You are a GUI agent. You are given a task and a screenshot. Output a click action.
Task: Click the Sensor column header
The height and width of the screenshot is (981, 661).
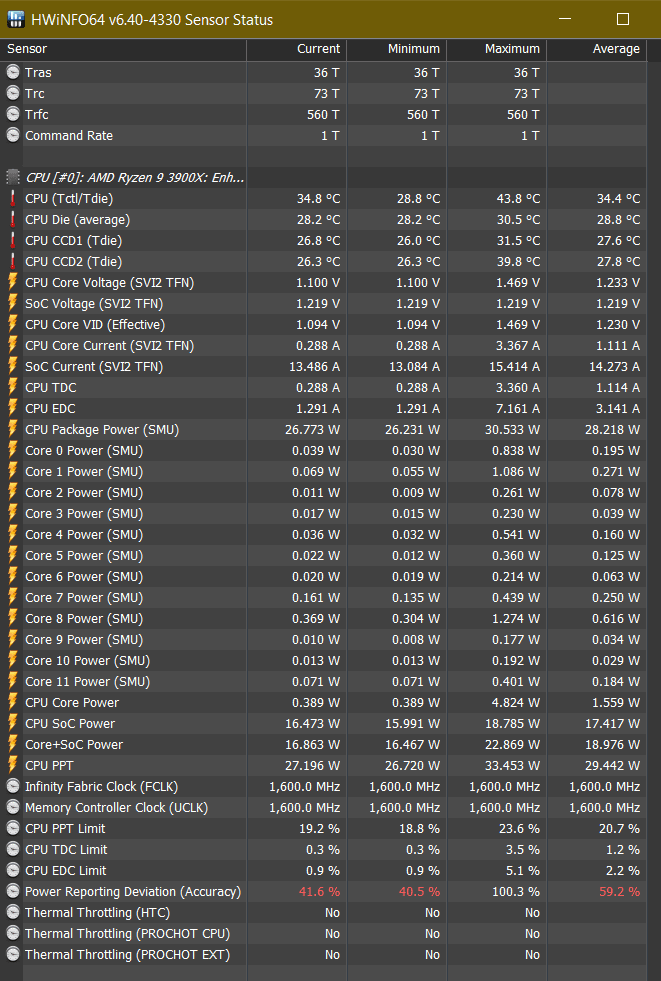(x=123, y=49)
